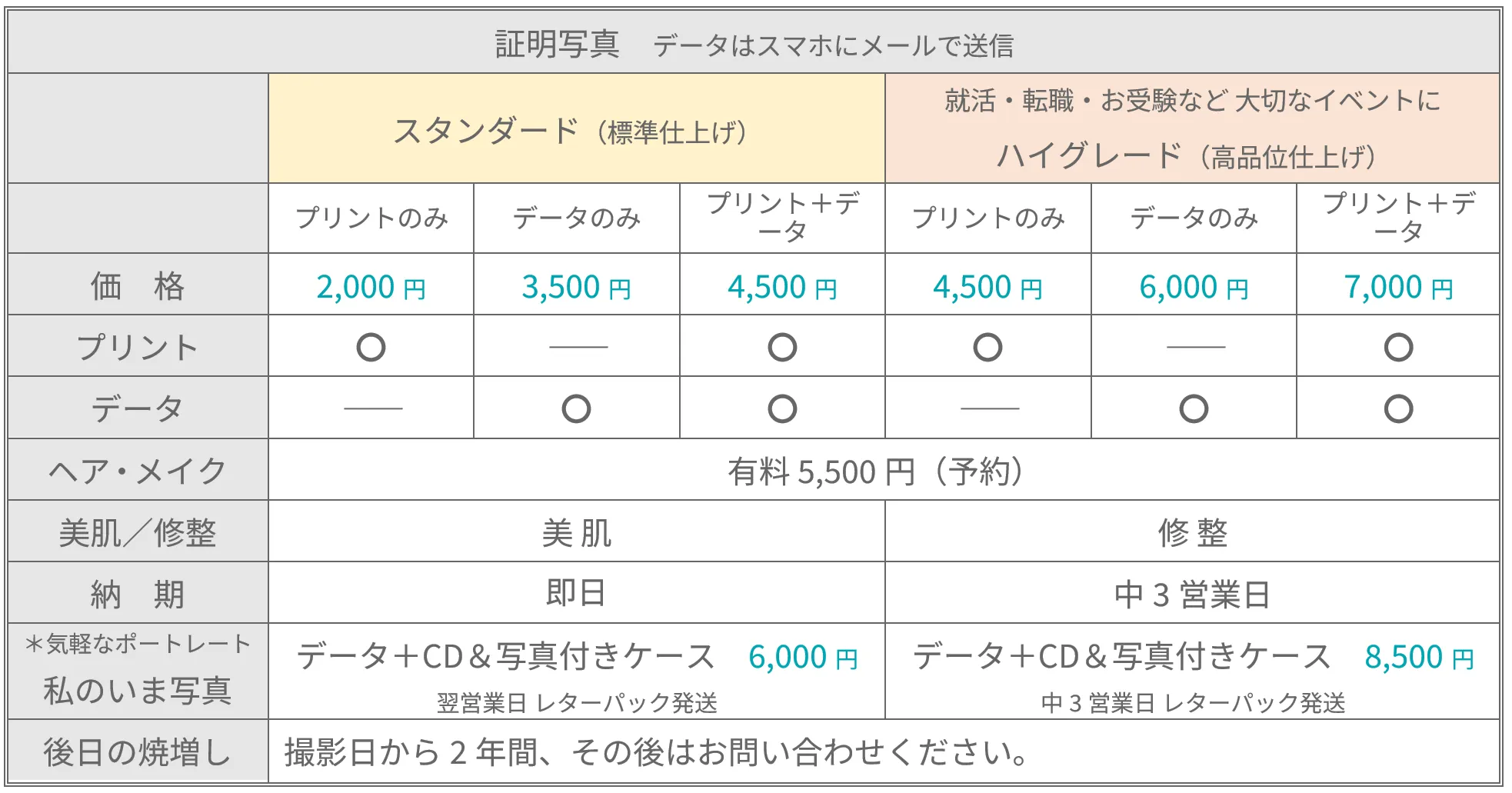Click the 証明写真 table title
1512x793 pixels.
557,45
